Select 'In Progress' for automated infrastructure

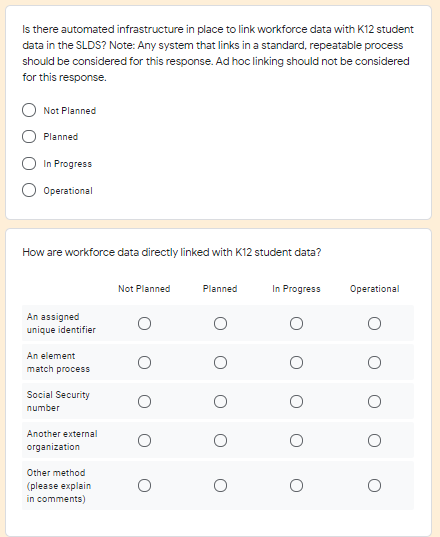pos(29,163)
